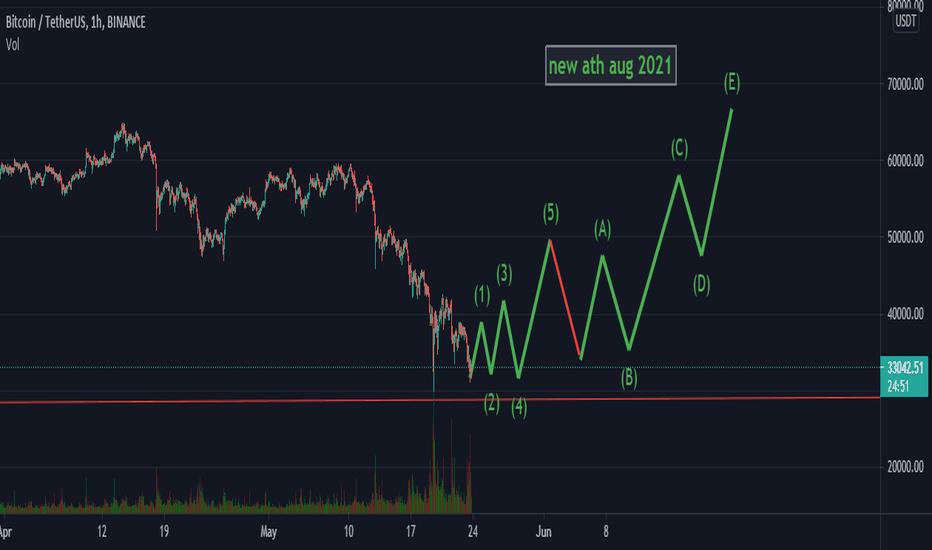Image resolution: width=932 pixels, height=550 pixels.
Task: Click the 10 date axis label
Action: tap(348, 532)
